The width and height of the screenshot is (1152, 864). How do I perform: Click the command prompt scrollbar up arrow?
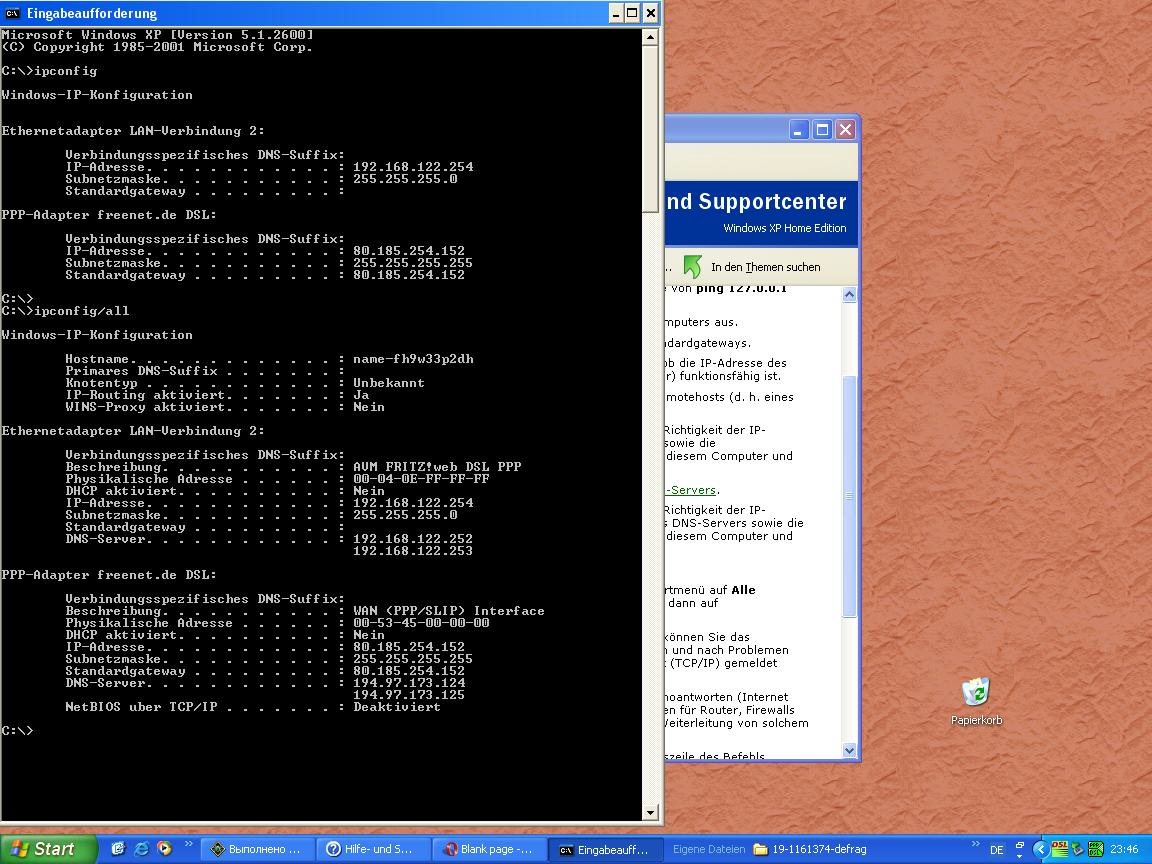pyautogui.click(x=650, y=36)
